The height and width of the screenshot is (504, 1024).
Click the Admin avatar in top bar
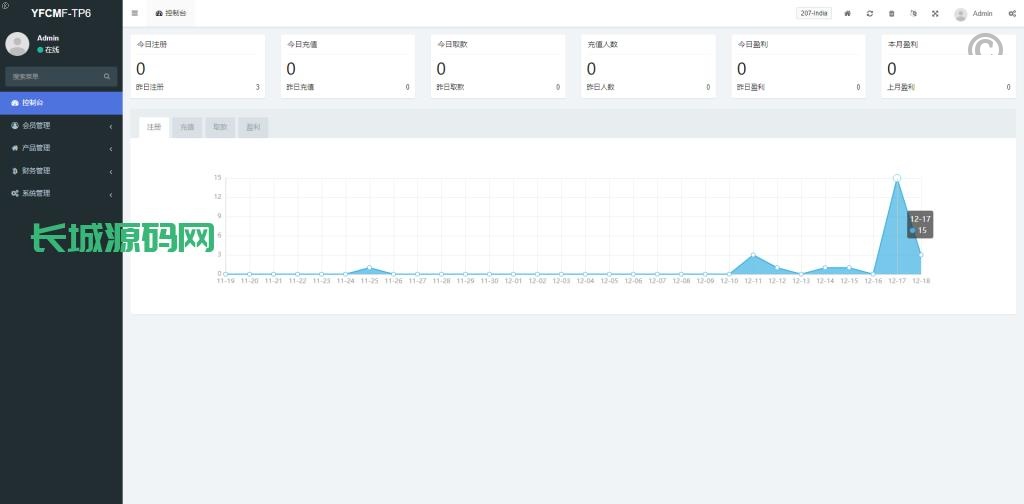click(x=960, y=14)
